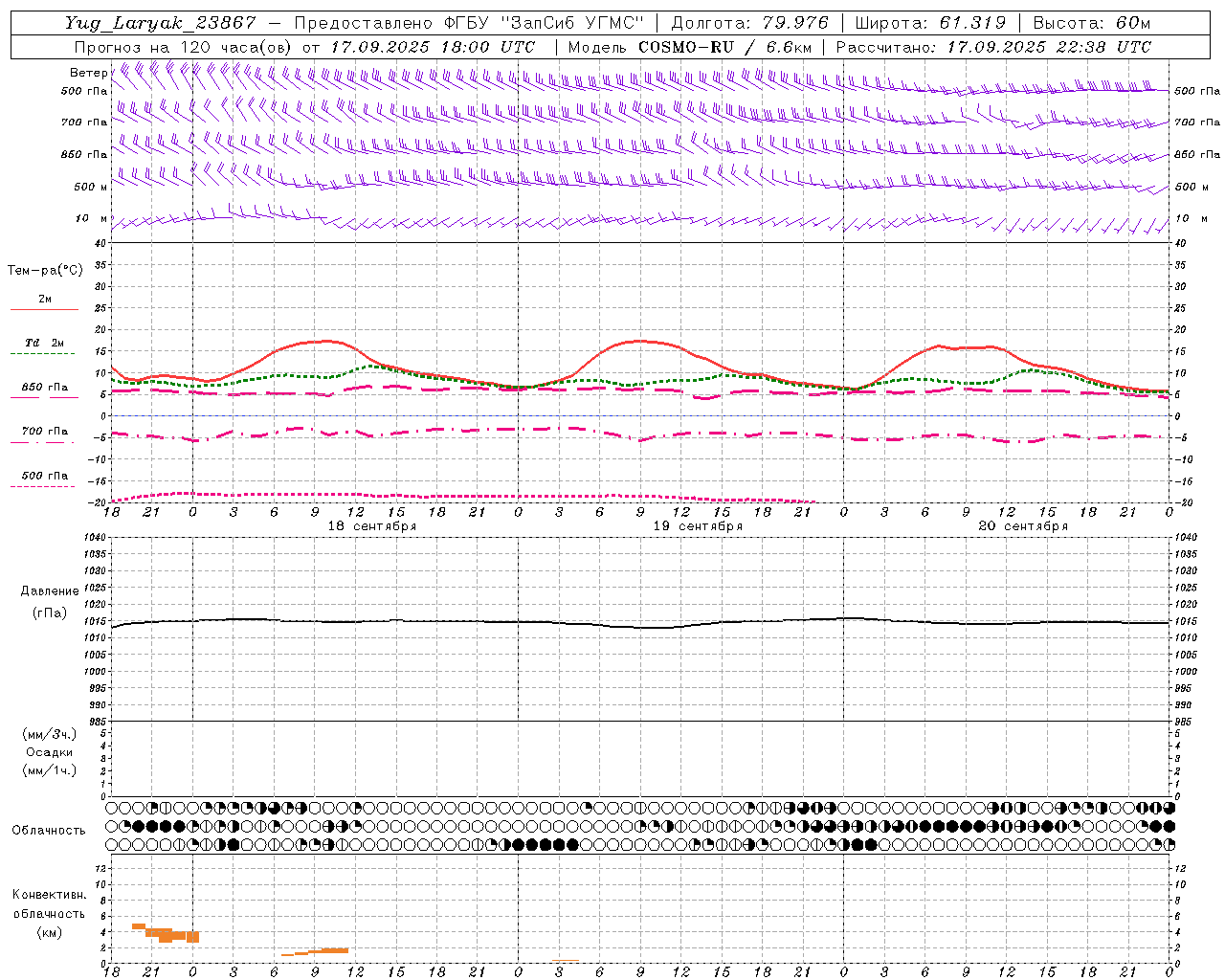Image resolution: width=1225 pixels, height=980 pixels.
Task: Click the (км) convective cloud unit label
Action: pos(50,932)
